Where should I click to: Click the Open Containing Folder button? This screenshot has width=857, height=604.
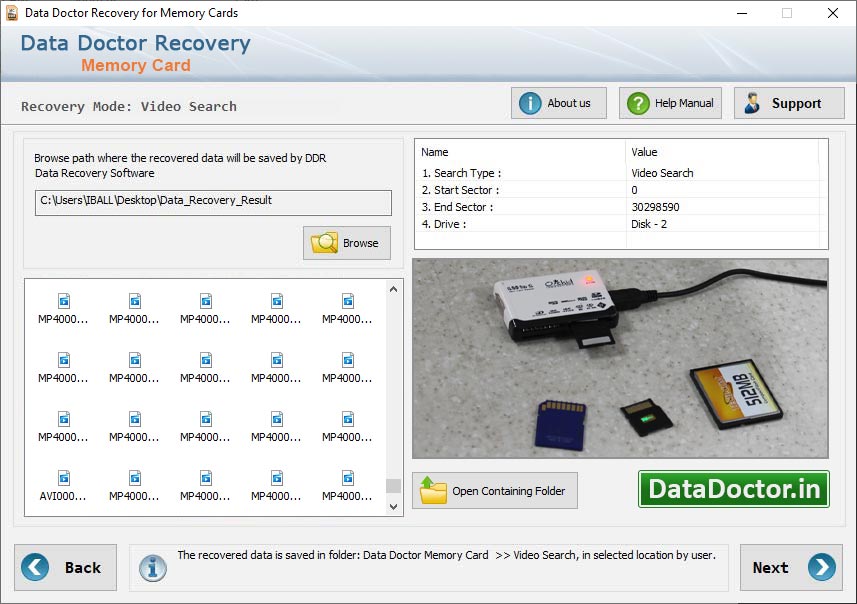point(494,490)
